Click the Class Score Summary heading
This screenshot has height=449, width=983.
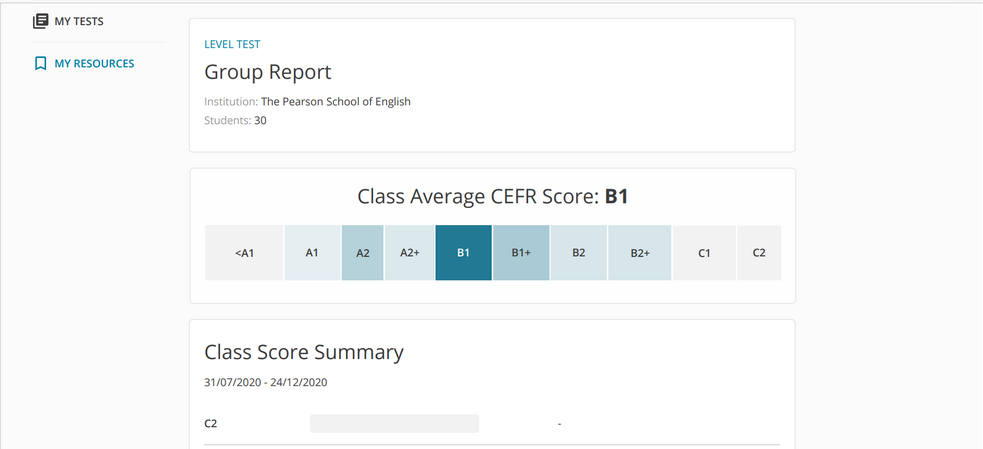304,352
